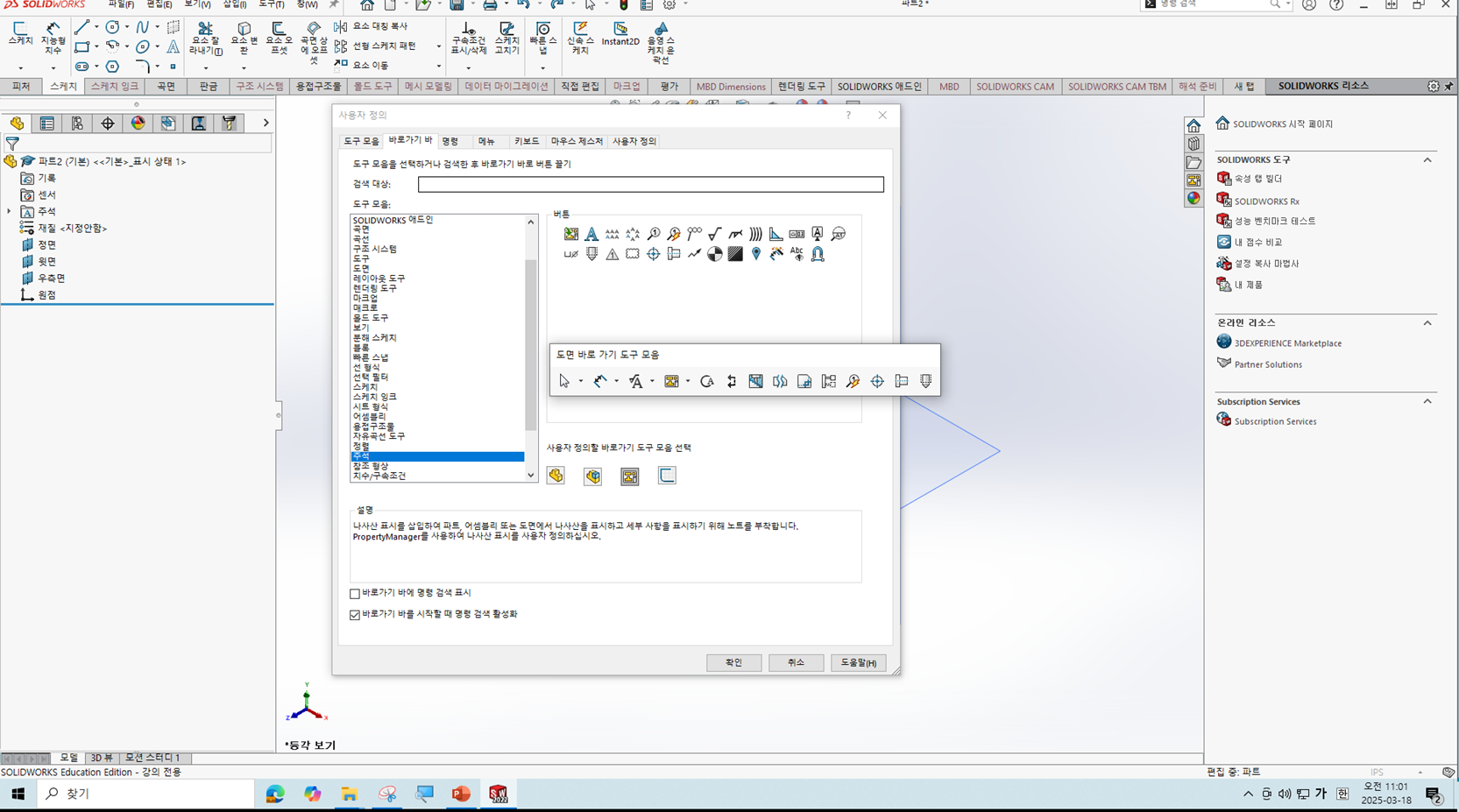
Task: Select the Hole Callout icon
Action: [x=571, y=254]
